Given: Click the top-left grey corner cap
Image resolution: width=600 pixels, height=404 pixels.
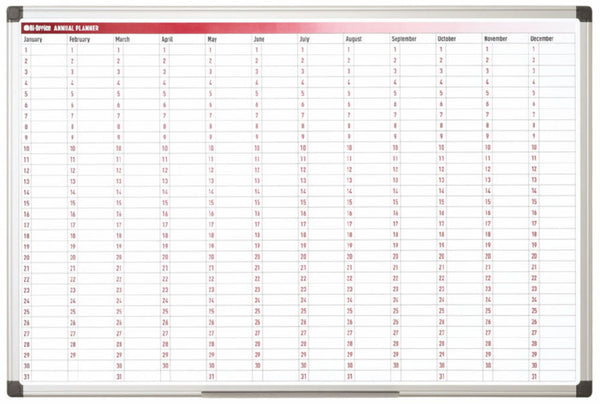Looking at the screenshot, I should 13,13.
